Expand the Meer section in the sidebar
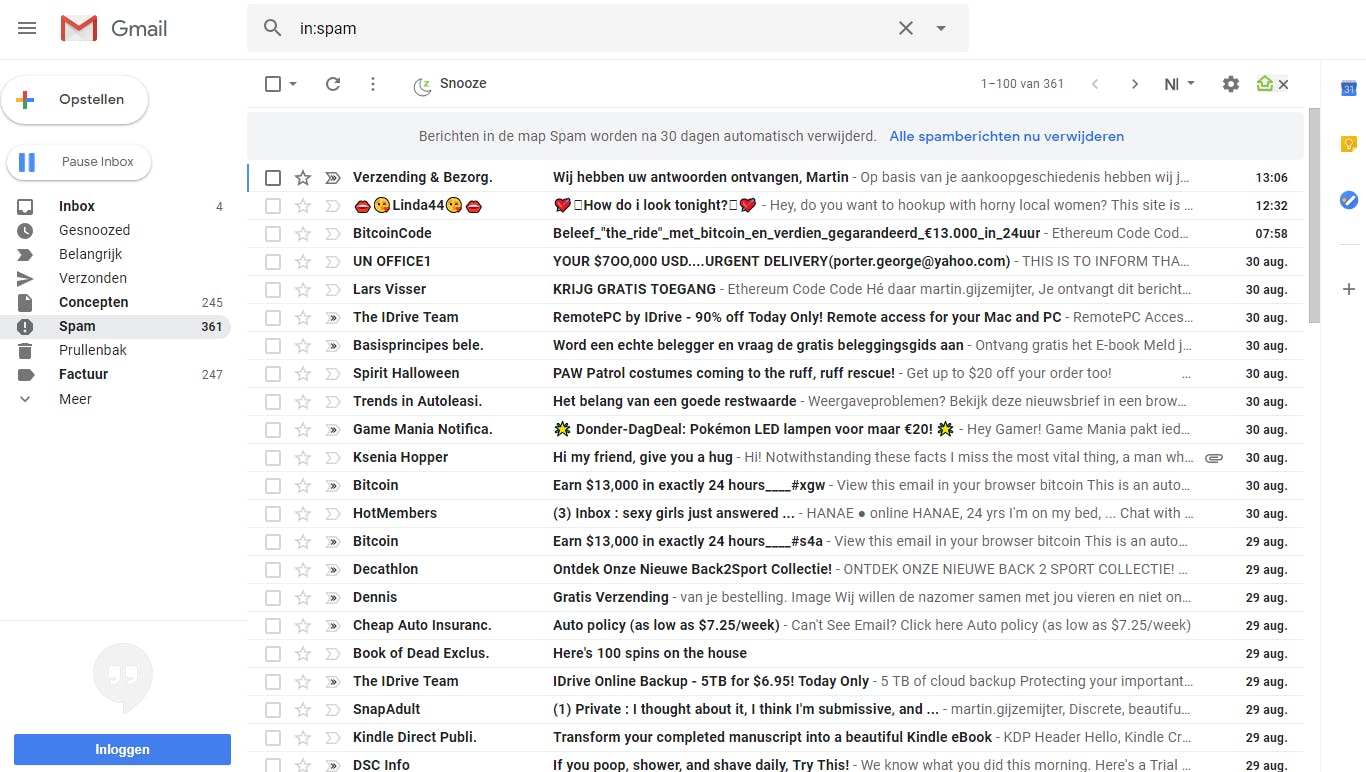 [74, 398]
